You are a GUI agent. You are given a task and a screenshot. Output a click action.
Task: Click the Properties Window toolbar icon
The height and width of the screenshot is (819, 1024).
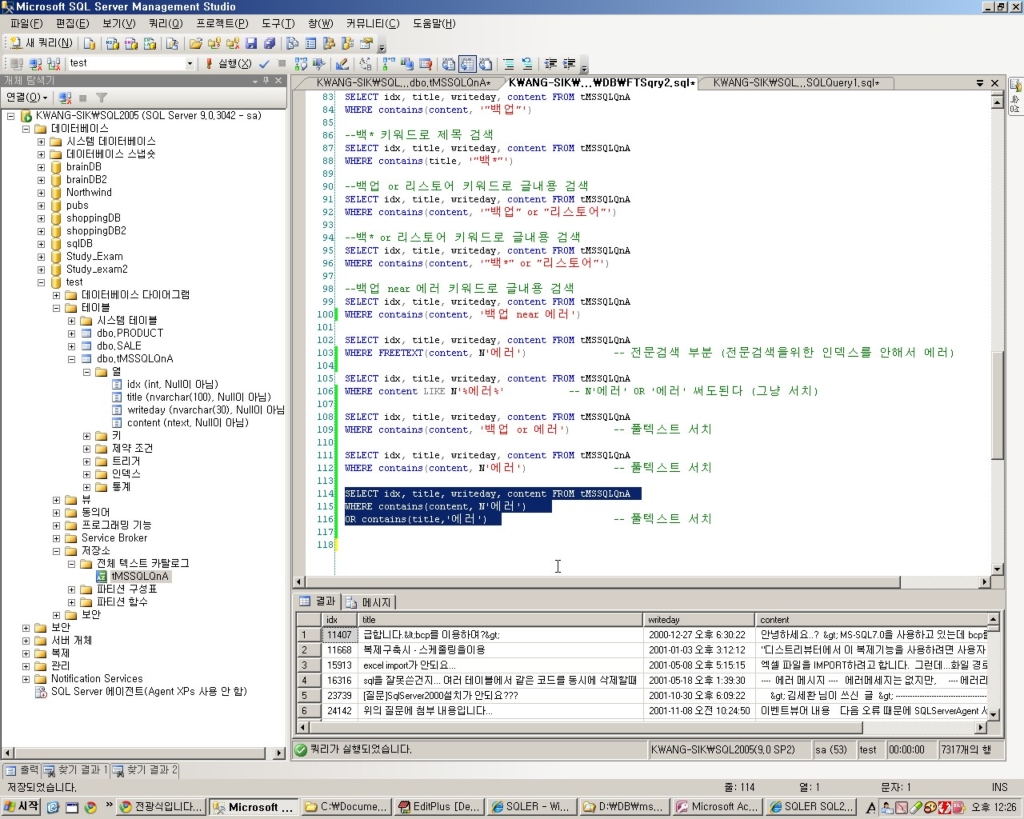pos(366,43)
